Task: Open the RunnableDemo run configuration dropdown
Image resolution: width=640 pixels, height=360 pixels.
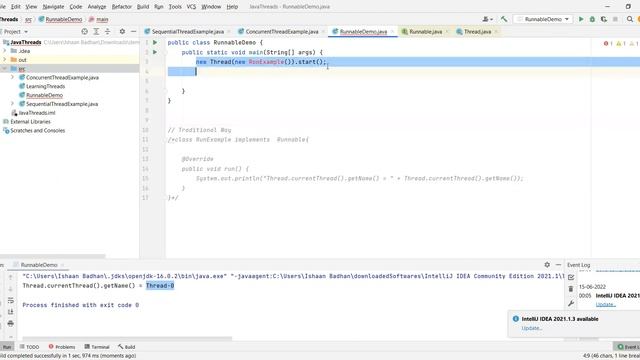Action: 543,19
